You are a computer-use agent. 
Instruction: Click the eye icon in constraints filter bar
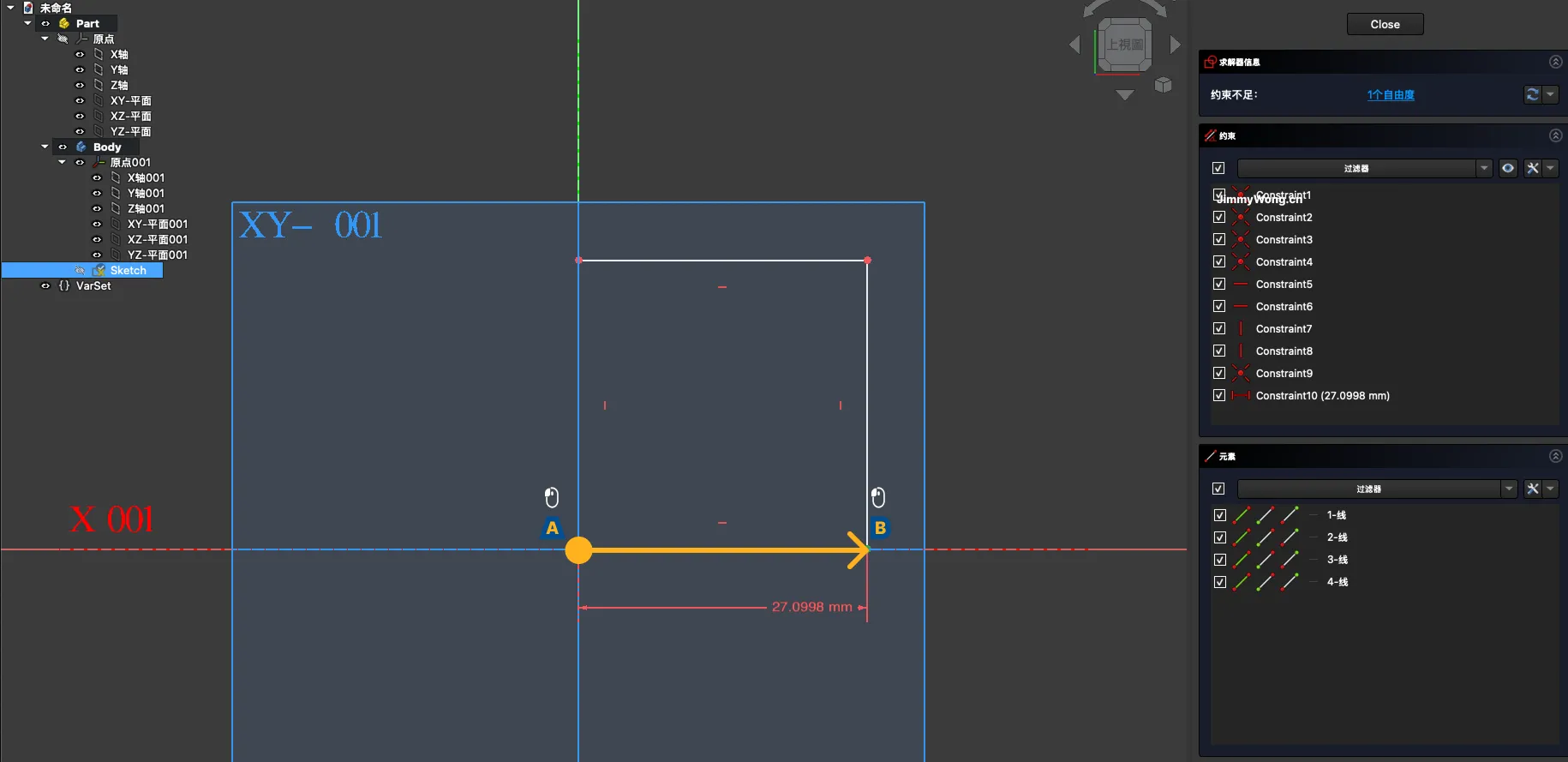point(1508,168)
